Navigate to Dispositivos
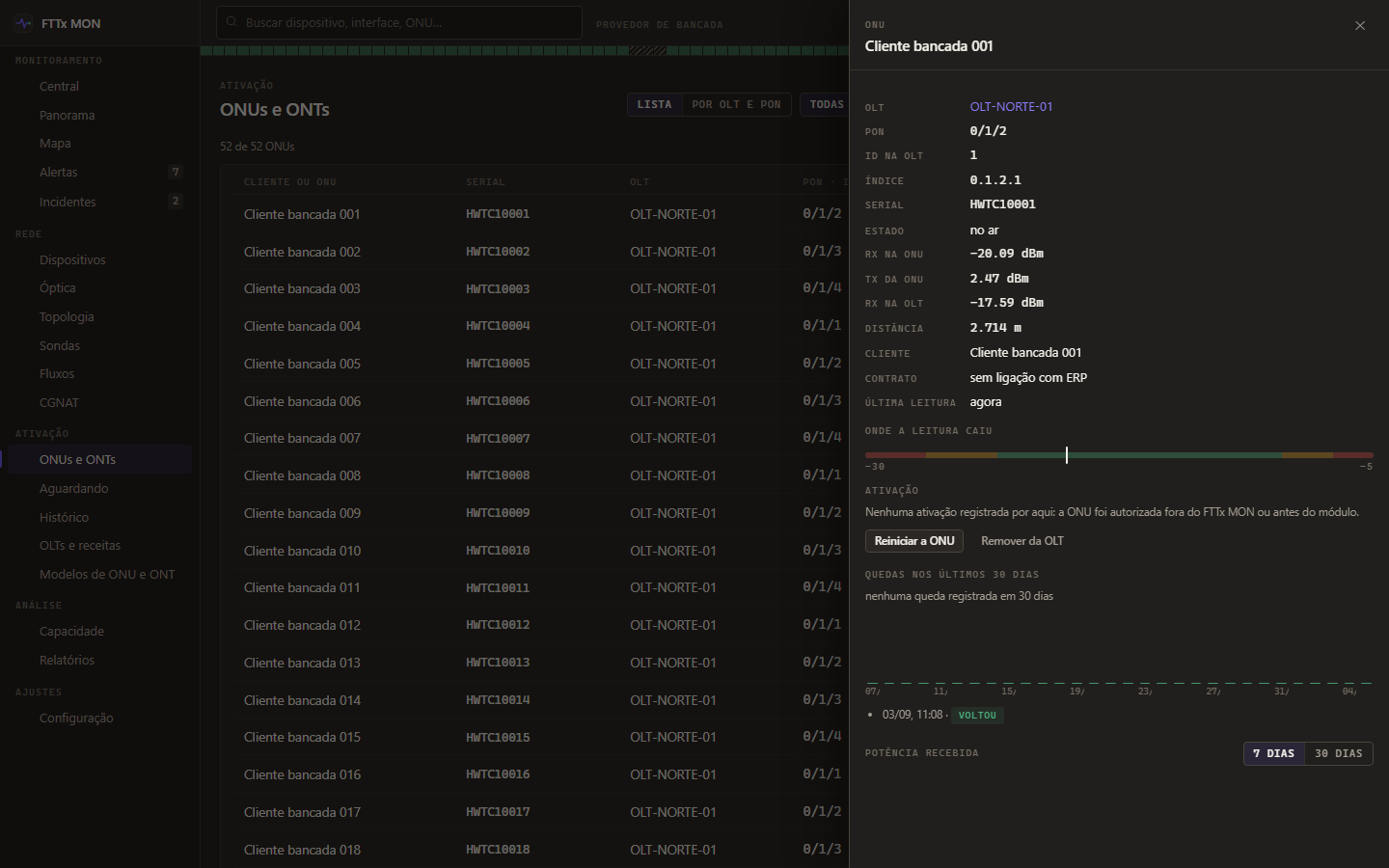Viewport: 1389px width, 868px height. point(100,260)
